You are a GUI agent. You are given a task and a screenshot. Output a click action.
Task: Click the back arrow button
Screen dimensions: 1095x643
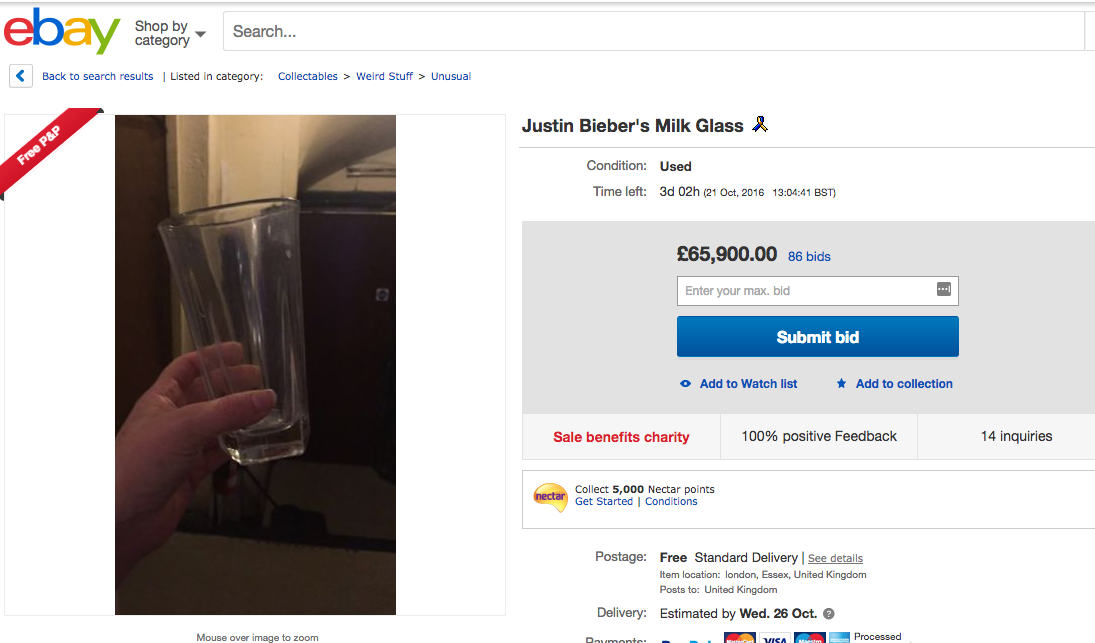[x=21, y=76]
